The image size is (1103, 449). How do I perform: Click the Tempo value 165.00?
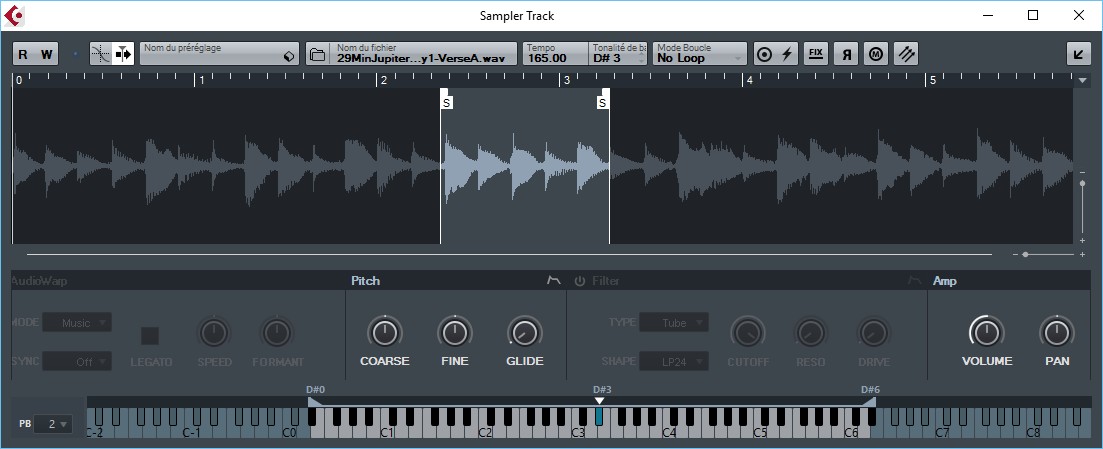point(547,58)
